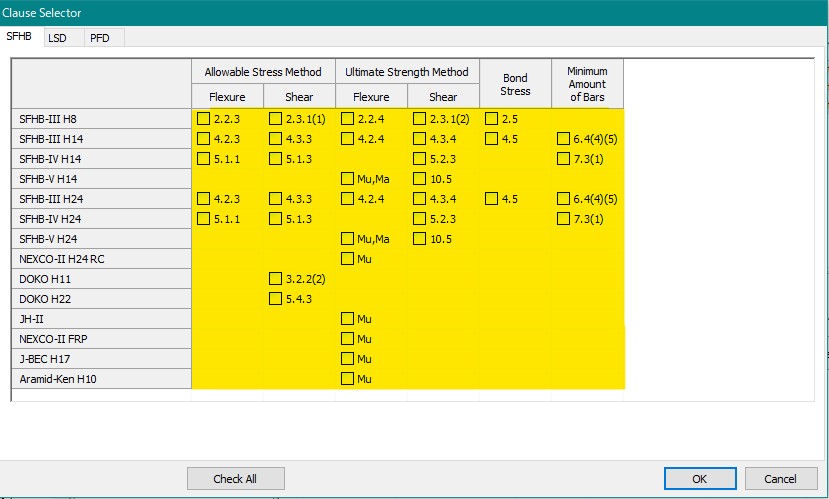829x499 pixels.
Task: Check Mu for Aramid-Ken H10 row
Action: [x=347, y=378]
